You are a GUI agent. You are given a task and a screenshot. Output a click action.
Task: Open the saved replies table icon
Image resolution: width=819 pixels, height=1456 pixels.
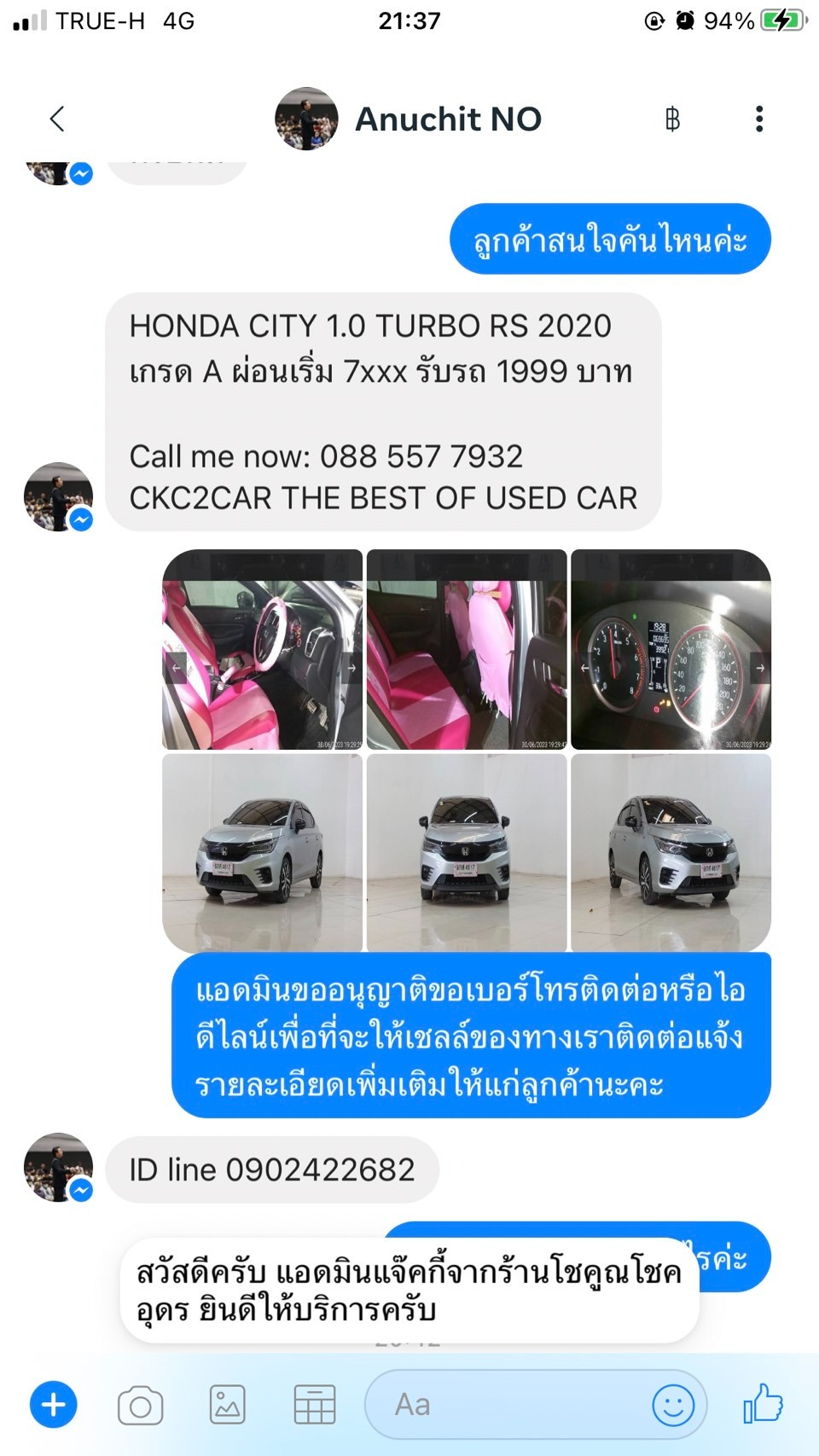click(315, 1405)
